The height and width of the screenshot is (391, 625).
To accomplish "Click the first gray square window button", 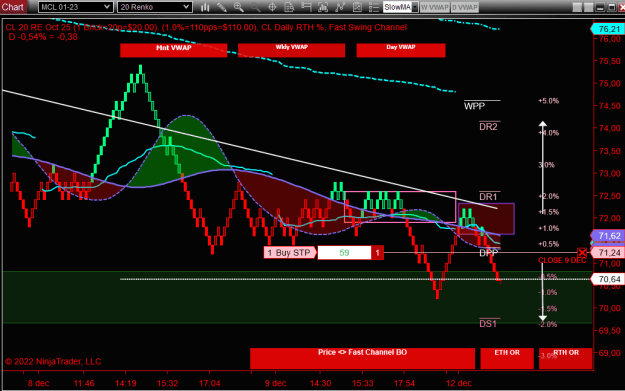I will pos(577,7).
